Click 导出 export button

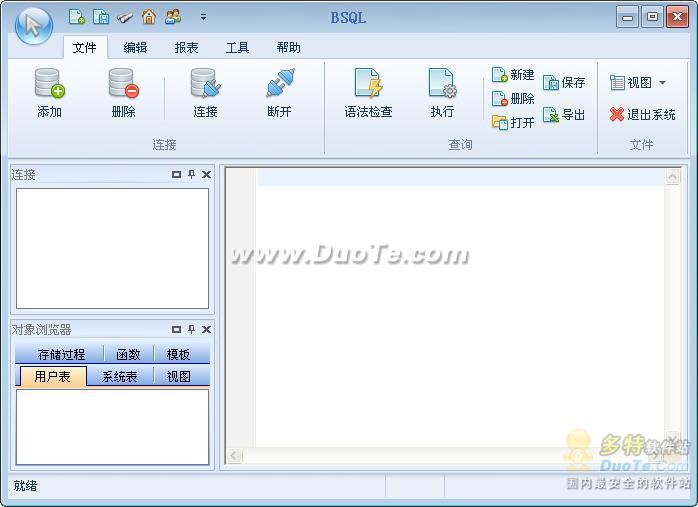pos(564,115)
